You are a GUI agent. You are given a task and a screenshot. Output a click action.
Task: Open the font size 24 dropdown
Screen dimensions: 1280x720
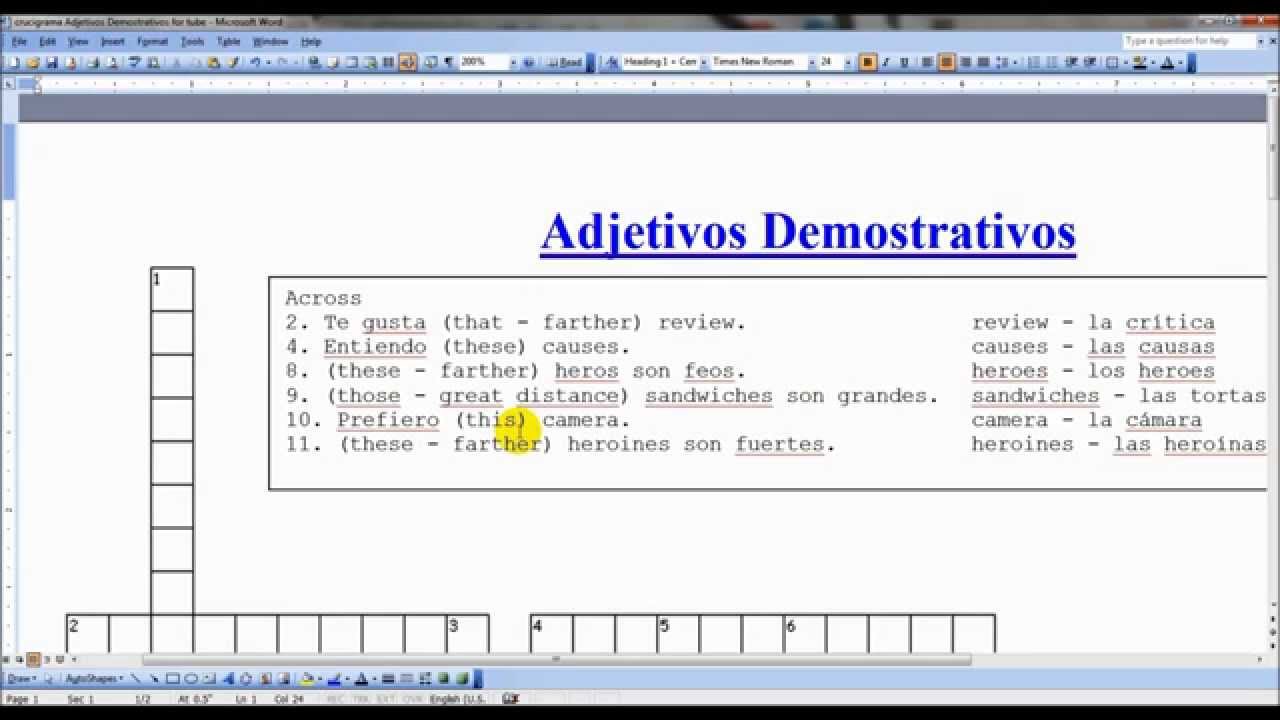[x=848, y=62]
